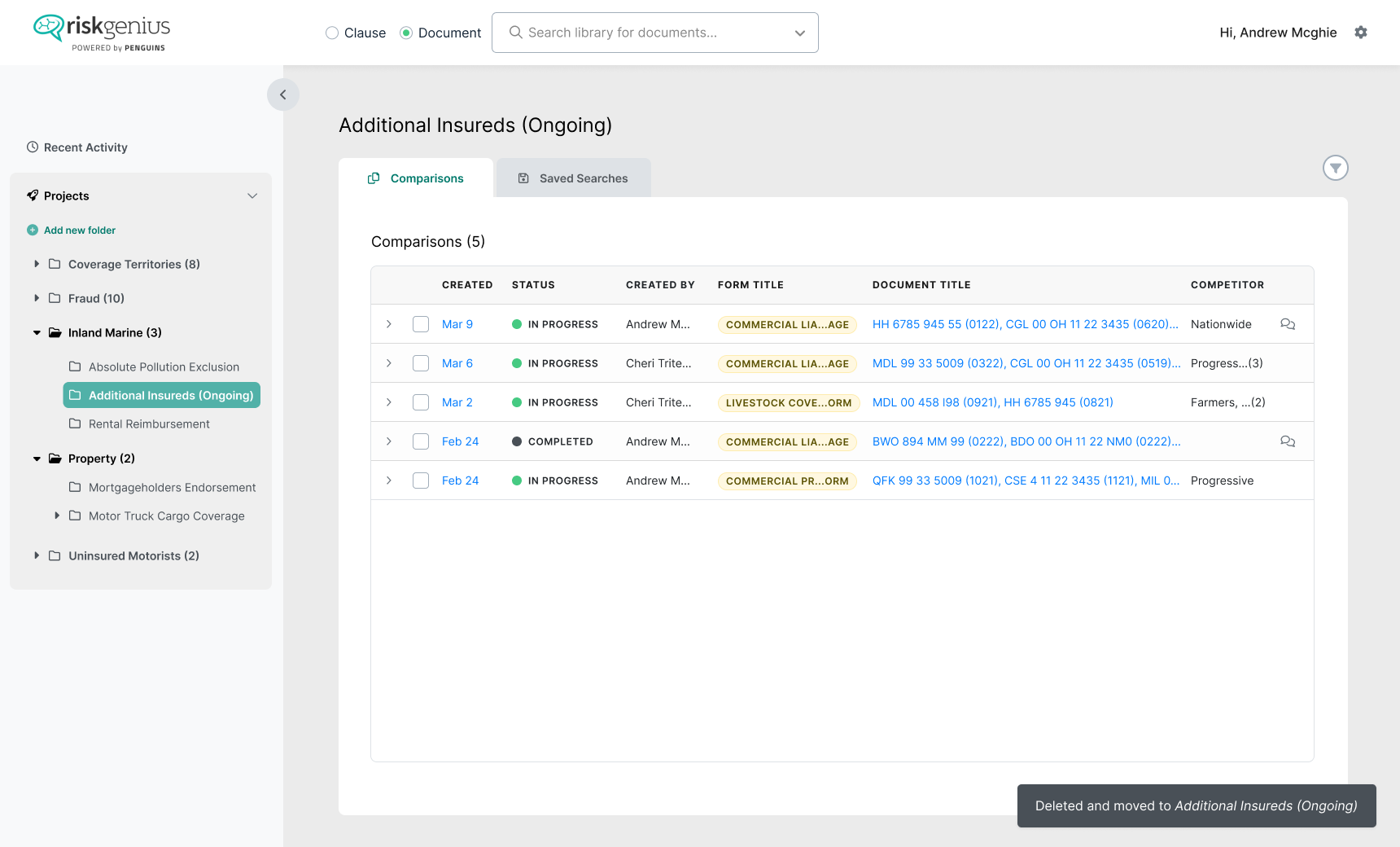Viewport: 1400px width, 847px height.
Task: Expand the Coverage Territories folder
Action: click(37, 264)
